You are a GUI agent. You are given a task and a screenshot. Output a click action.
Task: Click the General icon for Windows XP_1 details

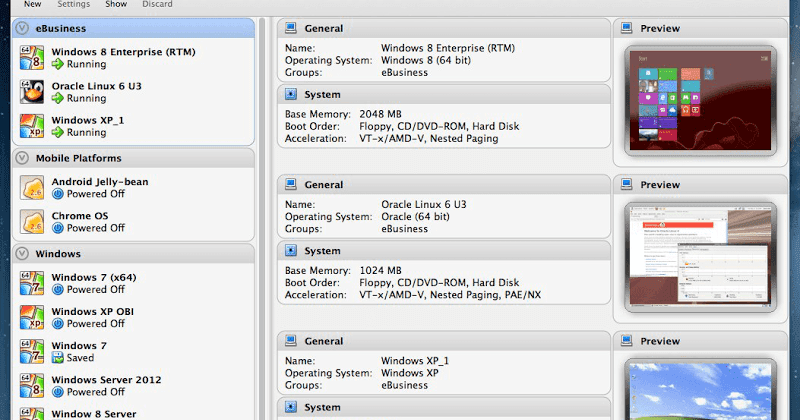click(291, 341)
